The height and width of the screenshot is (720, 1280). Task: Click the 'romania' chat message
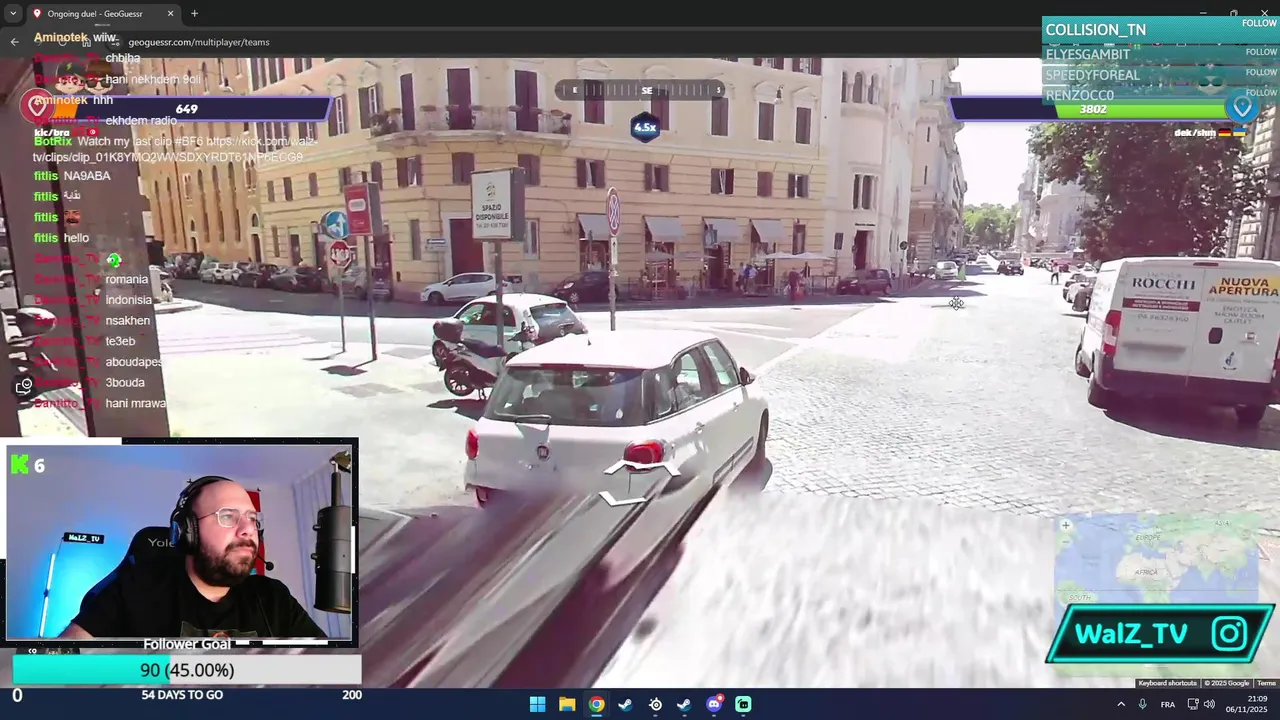(127, 279)
